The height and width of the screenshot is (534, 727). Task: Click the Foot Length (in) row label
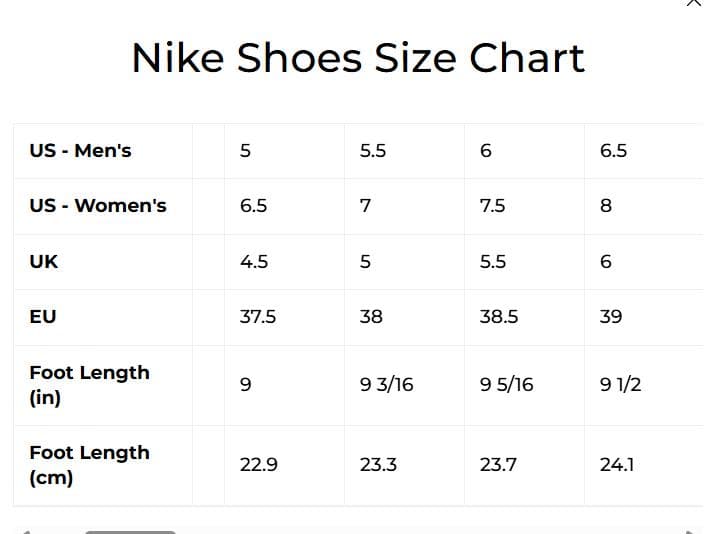click(x=89, y=385)
